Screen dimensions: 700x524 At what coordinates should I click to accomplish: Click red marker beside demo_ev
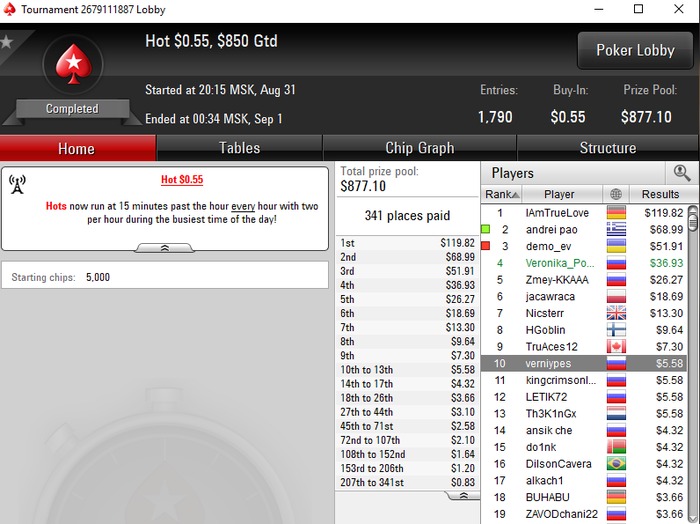tap(486, 246)
